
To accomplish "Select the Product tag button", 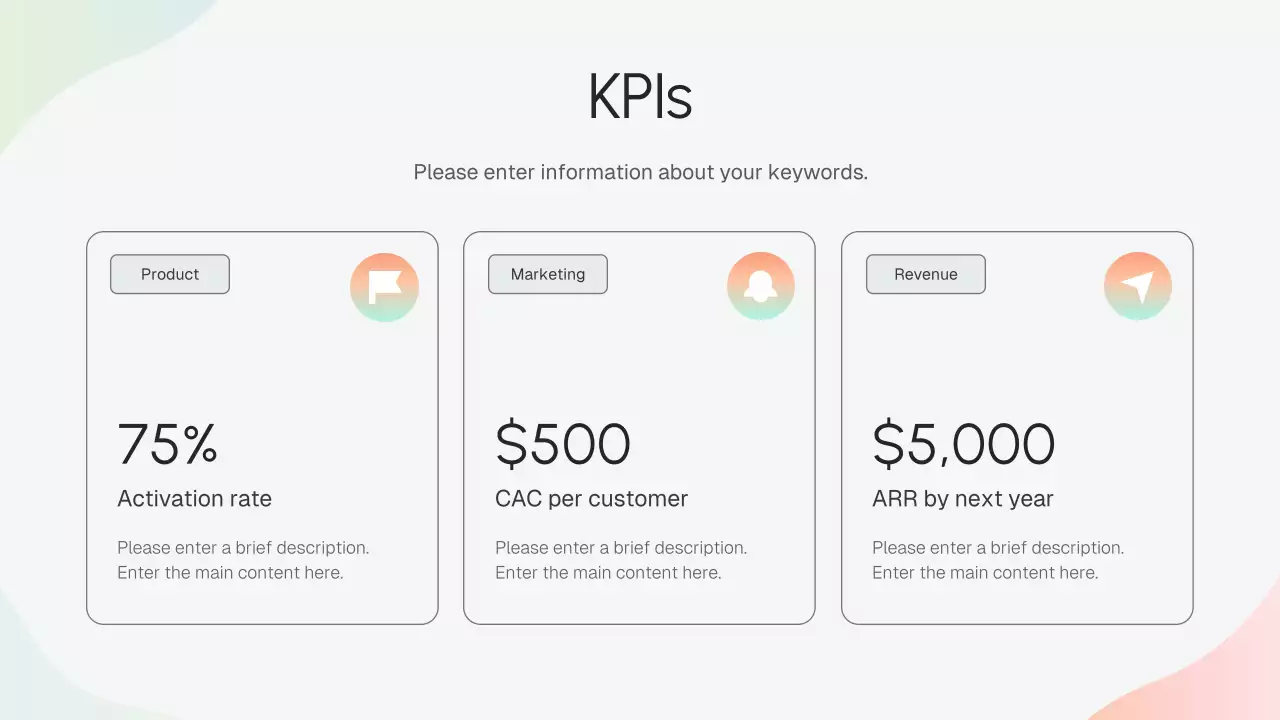I will tap(170, 274).
